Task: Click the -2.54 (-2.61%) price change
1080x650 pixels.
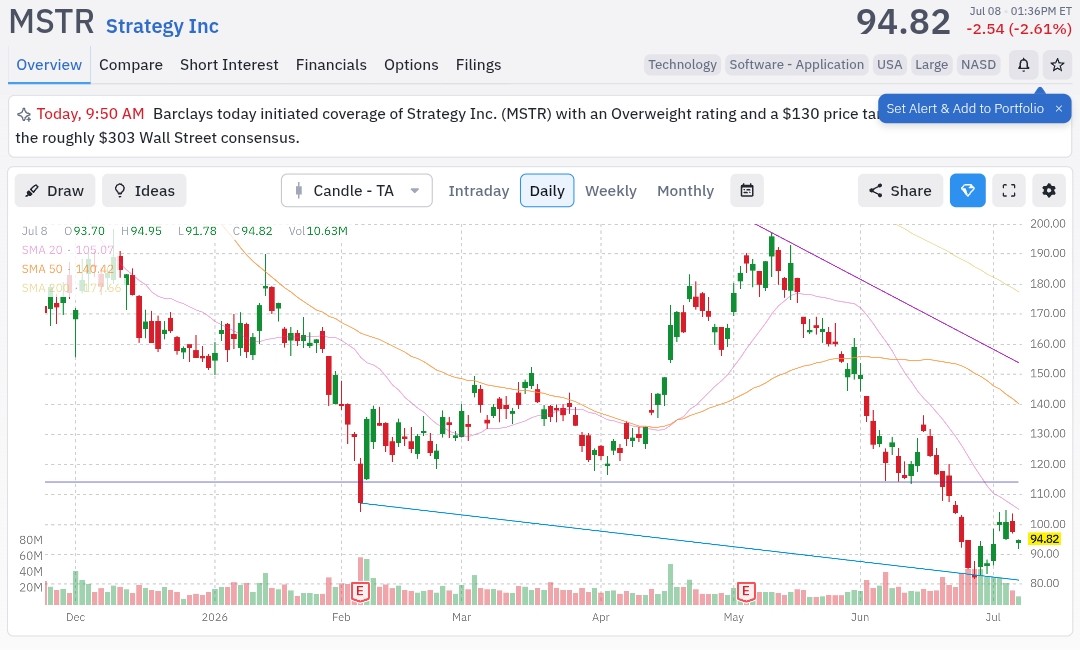Action: (1019, 29)
